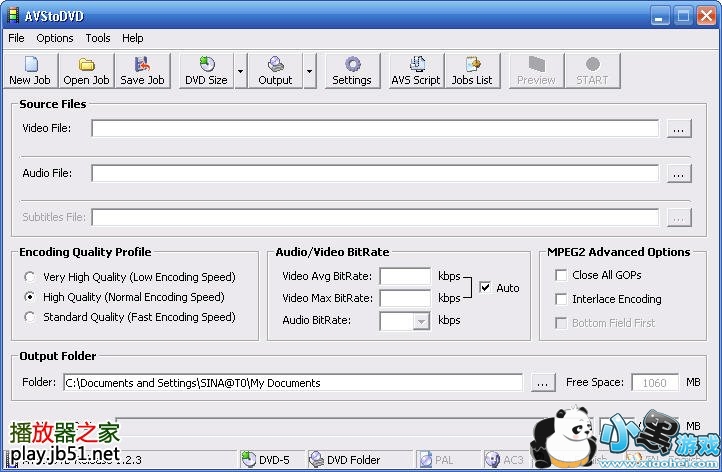This screenshot has width=722, height=472.
Task: Open the Settings gear icon
Action: [x=351, y=71]
